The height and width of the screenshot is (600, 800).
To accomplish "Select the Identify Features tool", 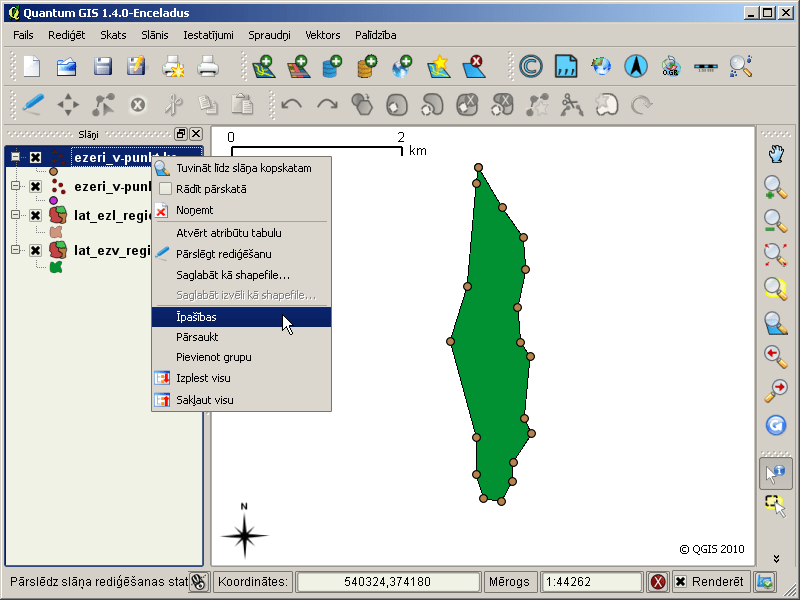I will click(776, 474).
